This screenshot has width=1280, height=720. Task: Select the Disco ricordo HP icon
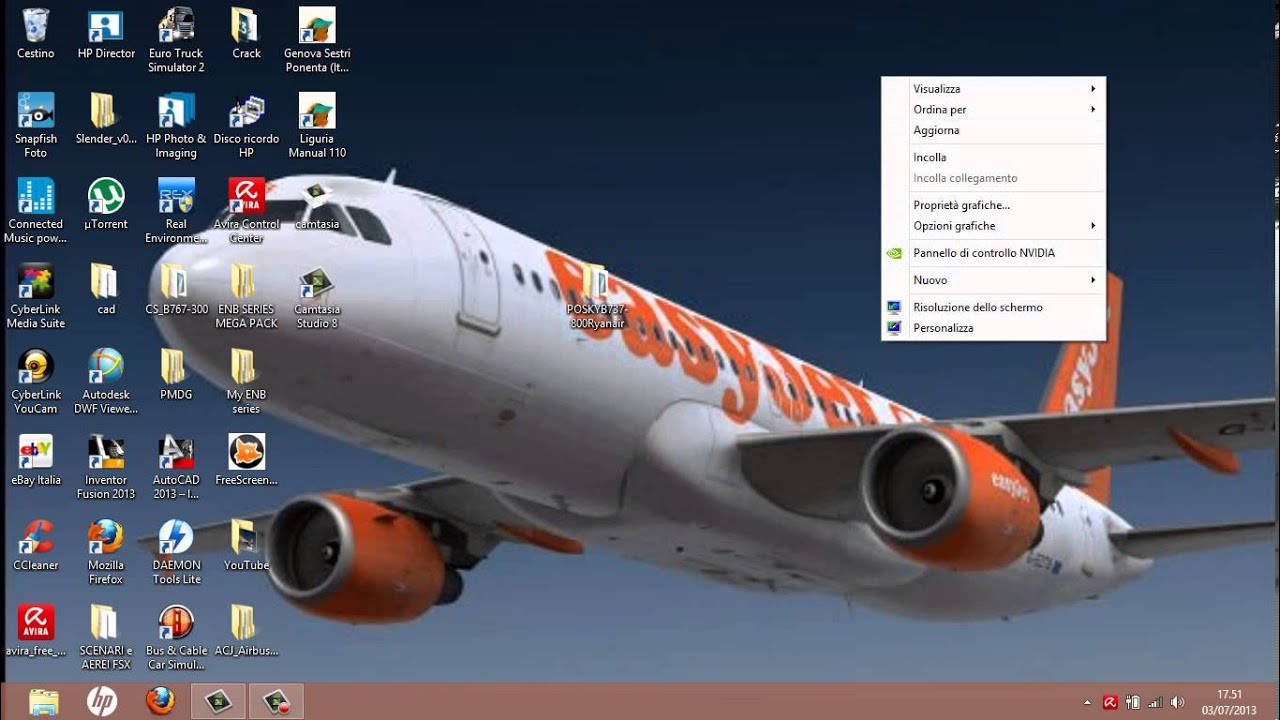(246, 126)
